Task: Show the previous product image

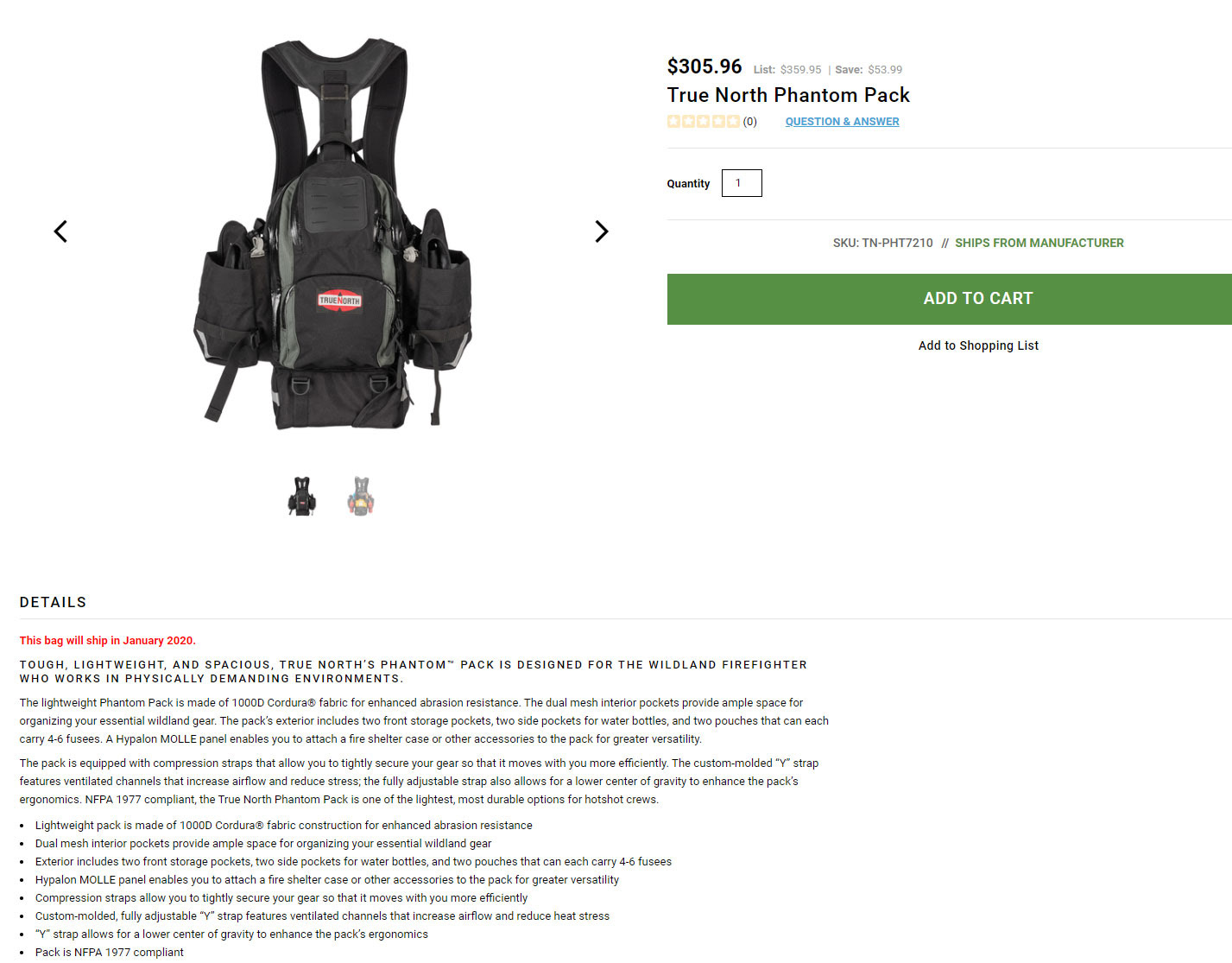Action: click(60, 231)
